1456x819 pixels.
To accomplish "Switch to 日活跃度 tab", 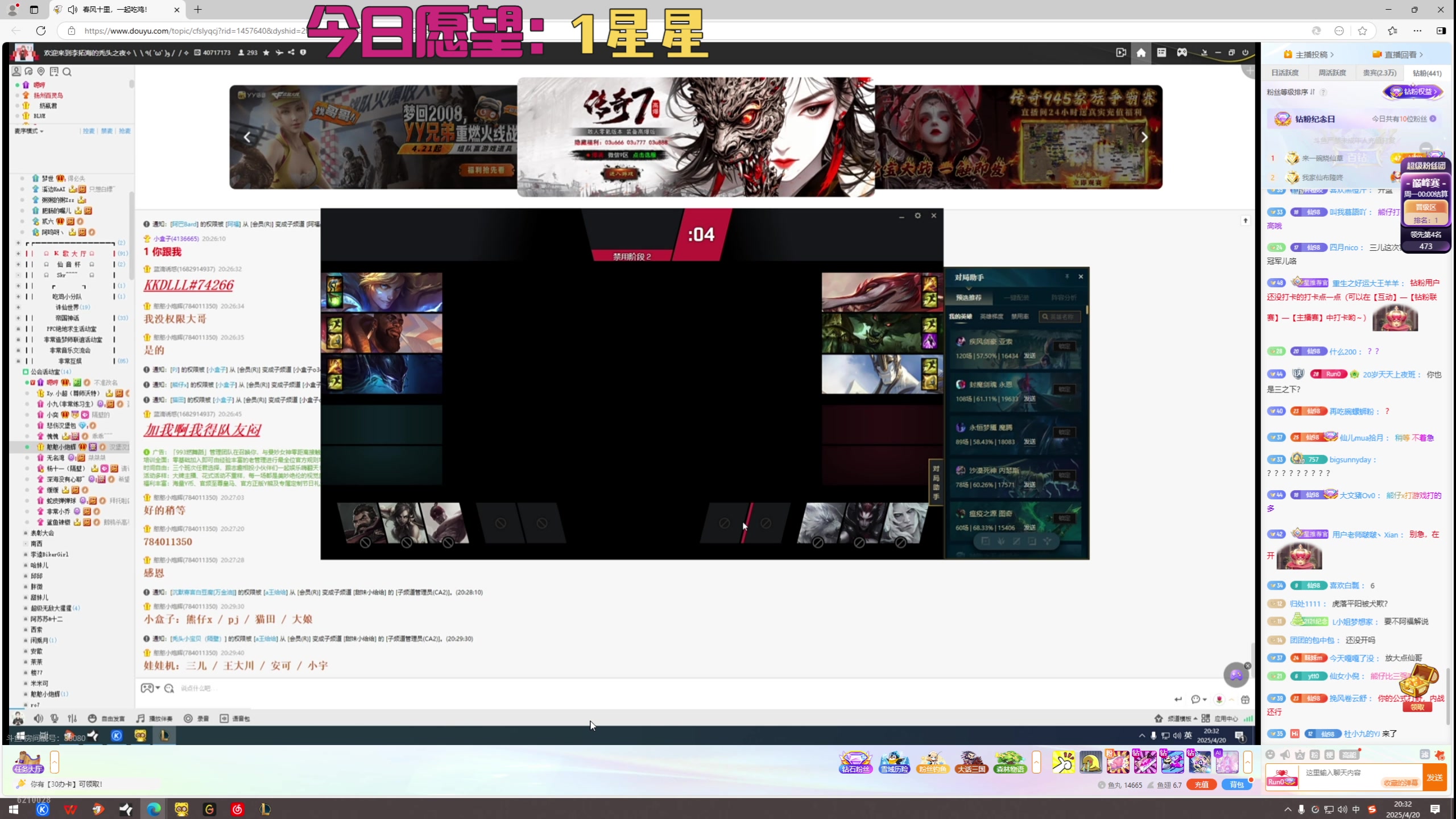I will point(1285,73).
